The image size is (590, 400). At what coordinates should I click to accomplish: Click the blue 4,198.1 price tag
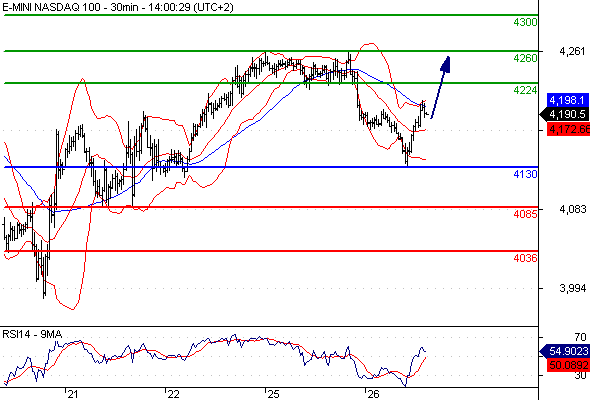[x=567, y=100]
